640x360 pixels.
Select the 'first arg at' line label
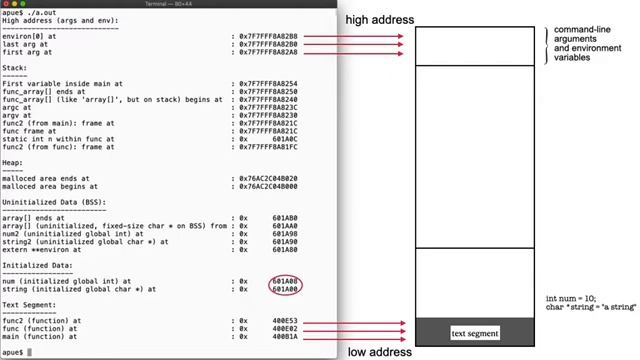[x=27, y=52]
